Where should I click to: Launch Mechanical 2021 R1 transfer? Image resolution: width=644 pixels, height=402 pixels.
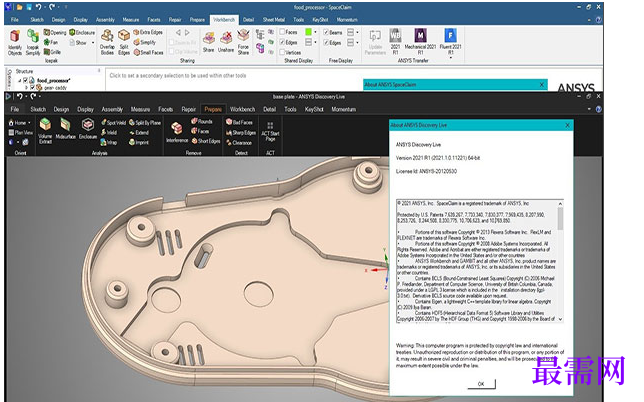pos(420,42)
